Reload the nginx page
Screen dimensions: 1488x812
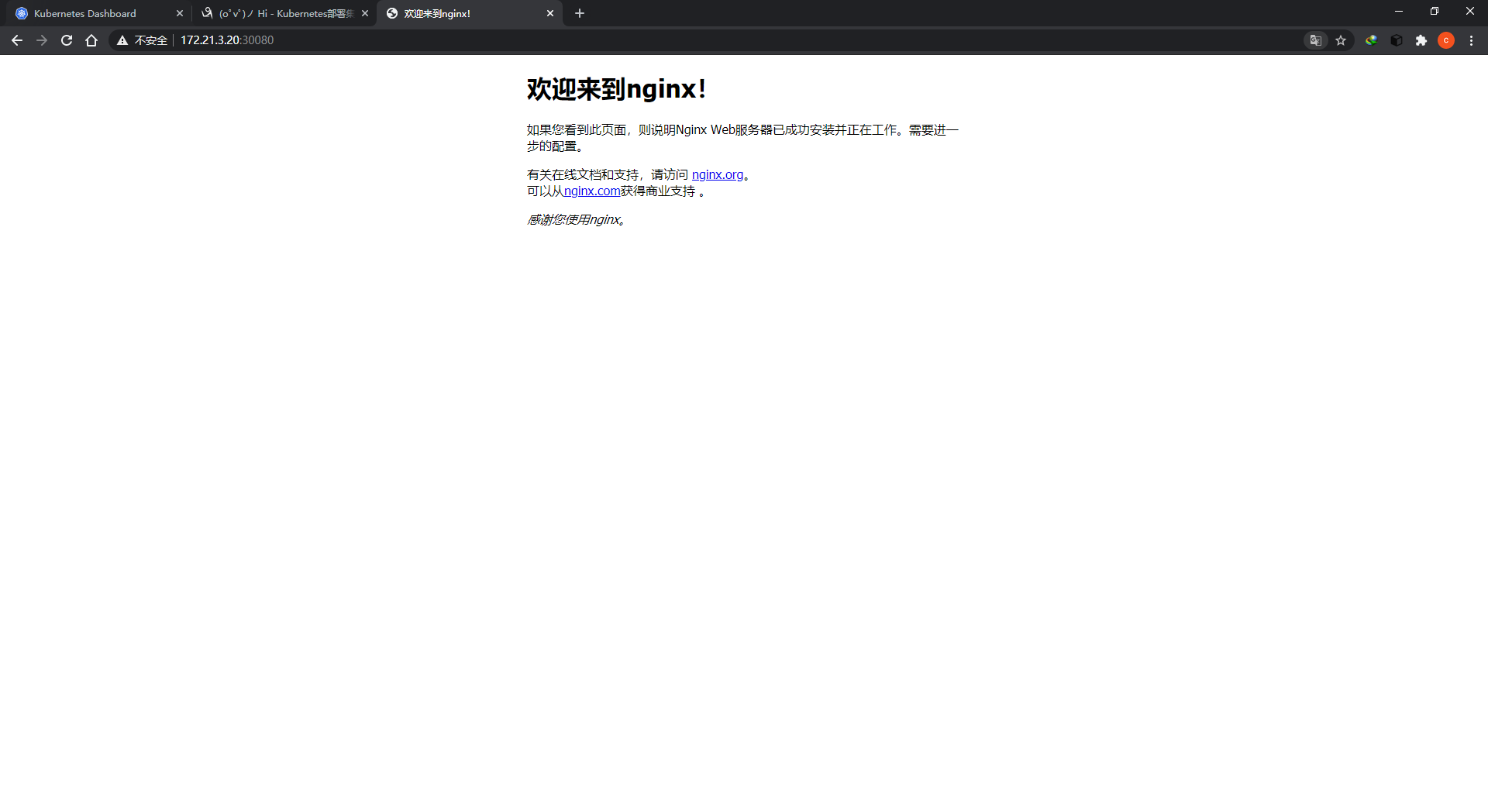click(67, 40)
